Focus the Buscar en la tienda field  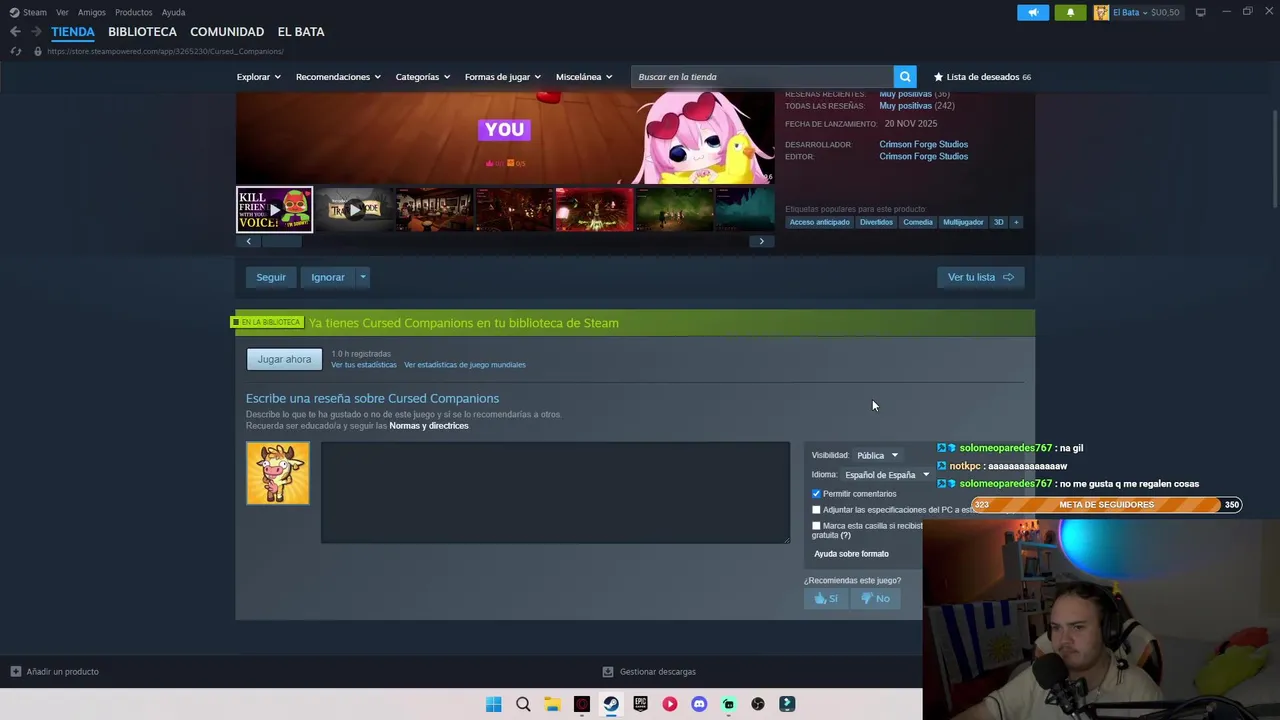tap(762, 77)
